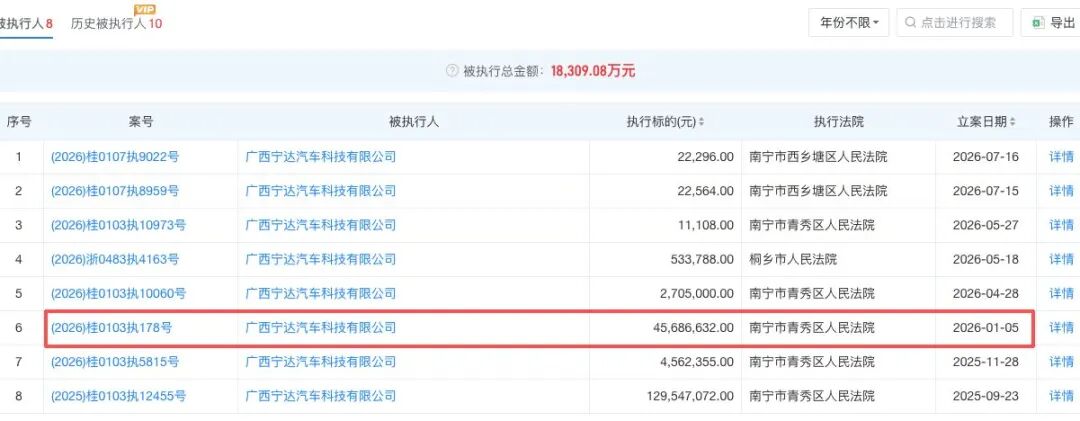Click the amount 4,562,355.00
This screenshot has height=421, width=1080.
pos(697,362)
